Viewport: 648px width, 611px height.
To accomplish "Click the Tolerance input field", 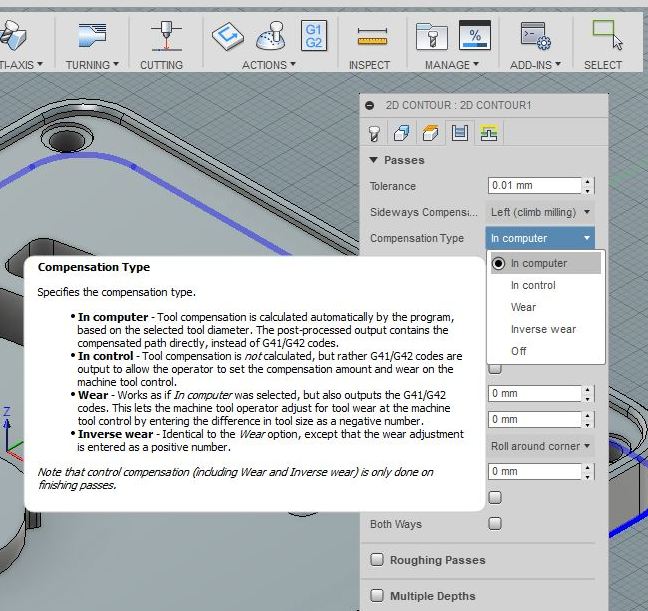I will (x=534, y=186).
